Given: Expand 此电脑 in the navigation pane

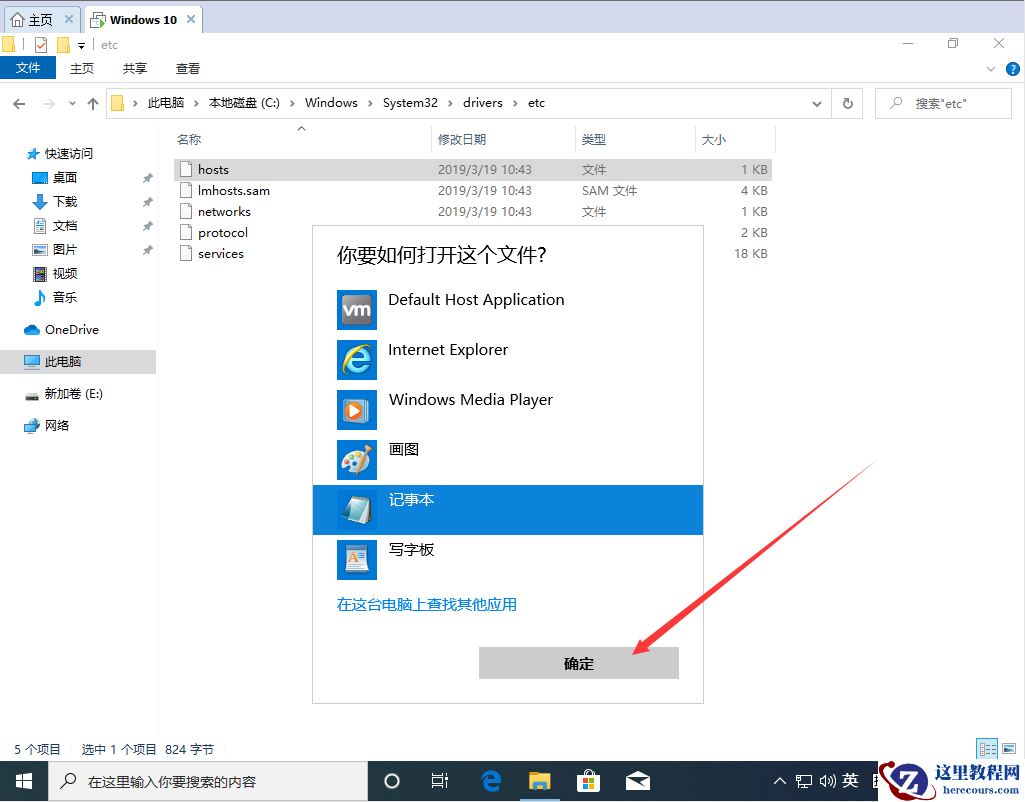Looking at the screenshot, I should pyautogui.click(x=14, y=361).
